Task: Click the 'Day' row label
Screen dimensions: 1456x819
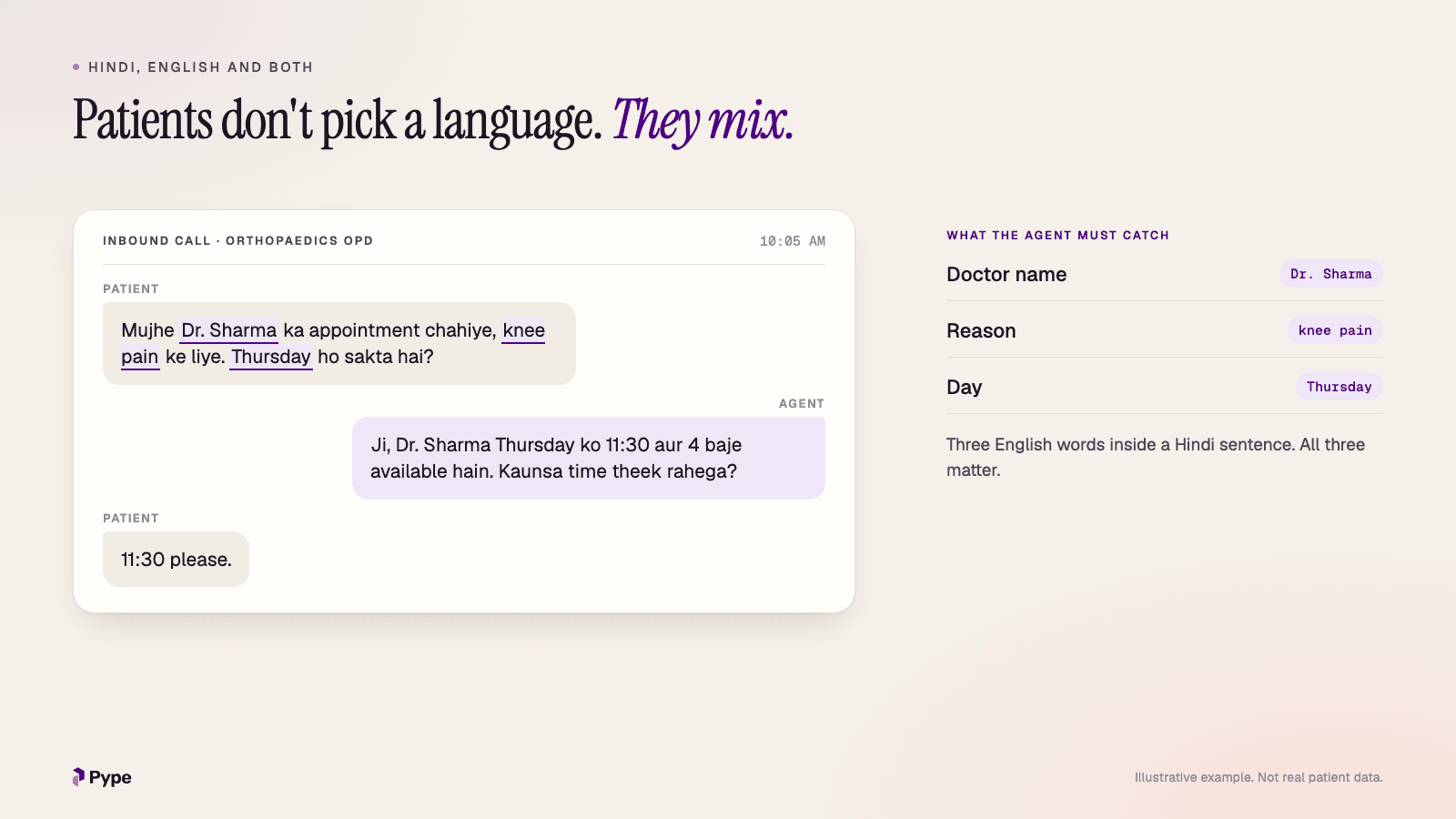Action: click(964, 388)
